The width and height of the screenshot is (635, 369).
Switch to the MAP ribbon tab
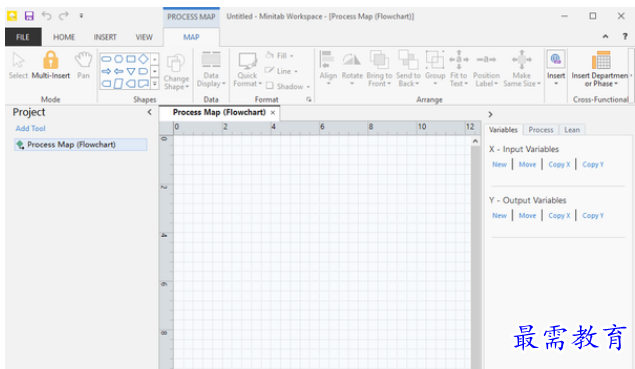[191, 37]
